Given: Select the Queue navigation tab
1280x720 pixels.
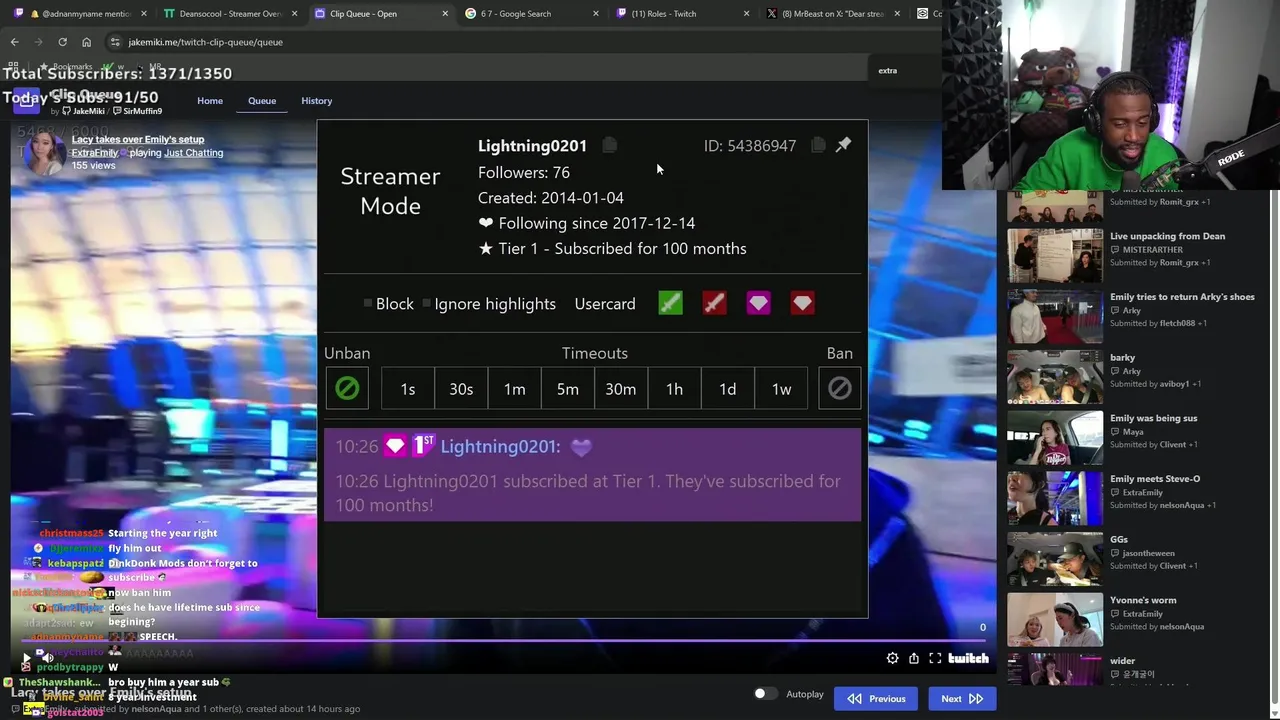Looking at the screenshot, I should click(262, 101).
